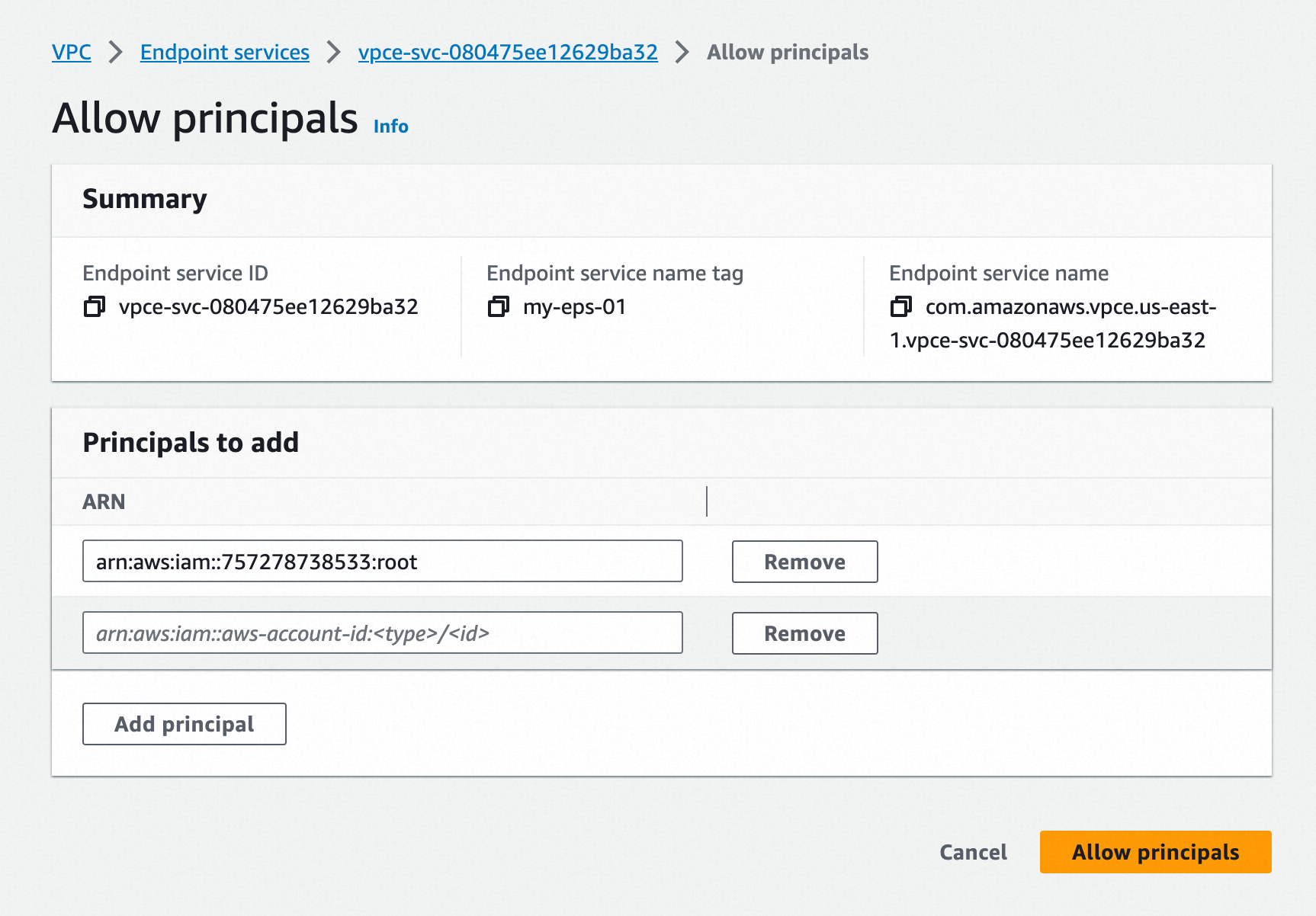Click the ARN column header
1316x916 pixels.
tap(104, 502)
